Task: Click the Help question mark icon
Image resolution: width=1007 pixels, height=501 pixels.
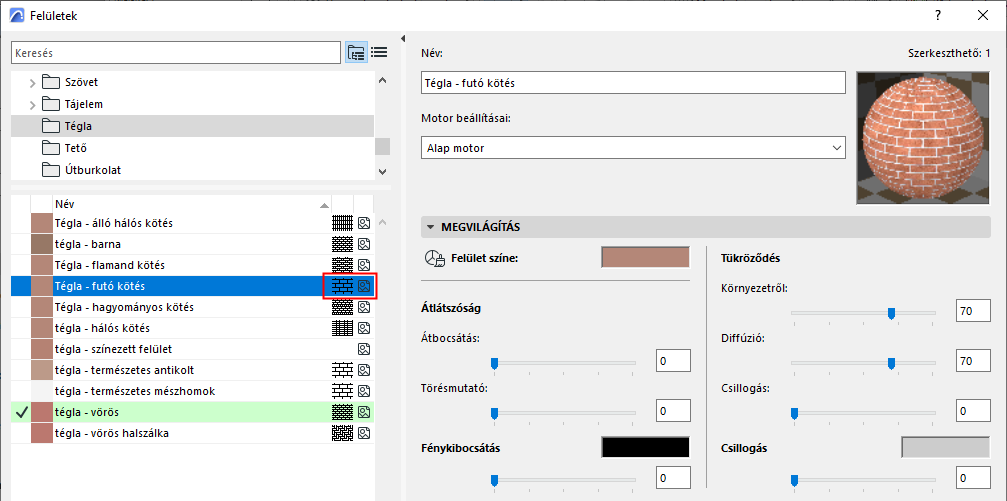Action: point(938,16)
